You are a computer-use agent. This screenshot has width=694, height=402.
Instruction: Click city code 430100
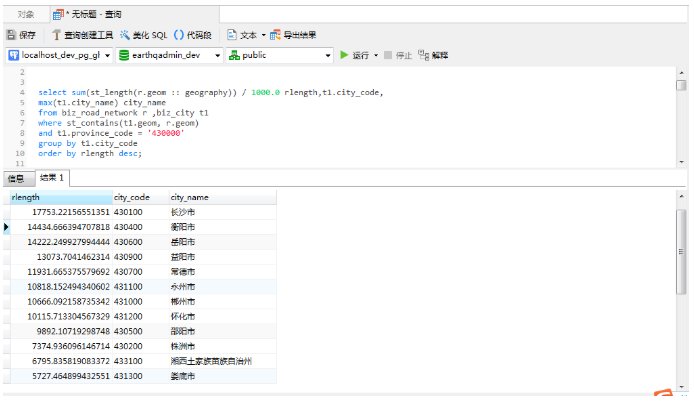click(141, 212)
